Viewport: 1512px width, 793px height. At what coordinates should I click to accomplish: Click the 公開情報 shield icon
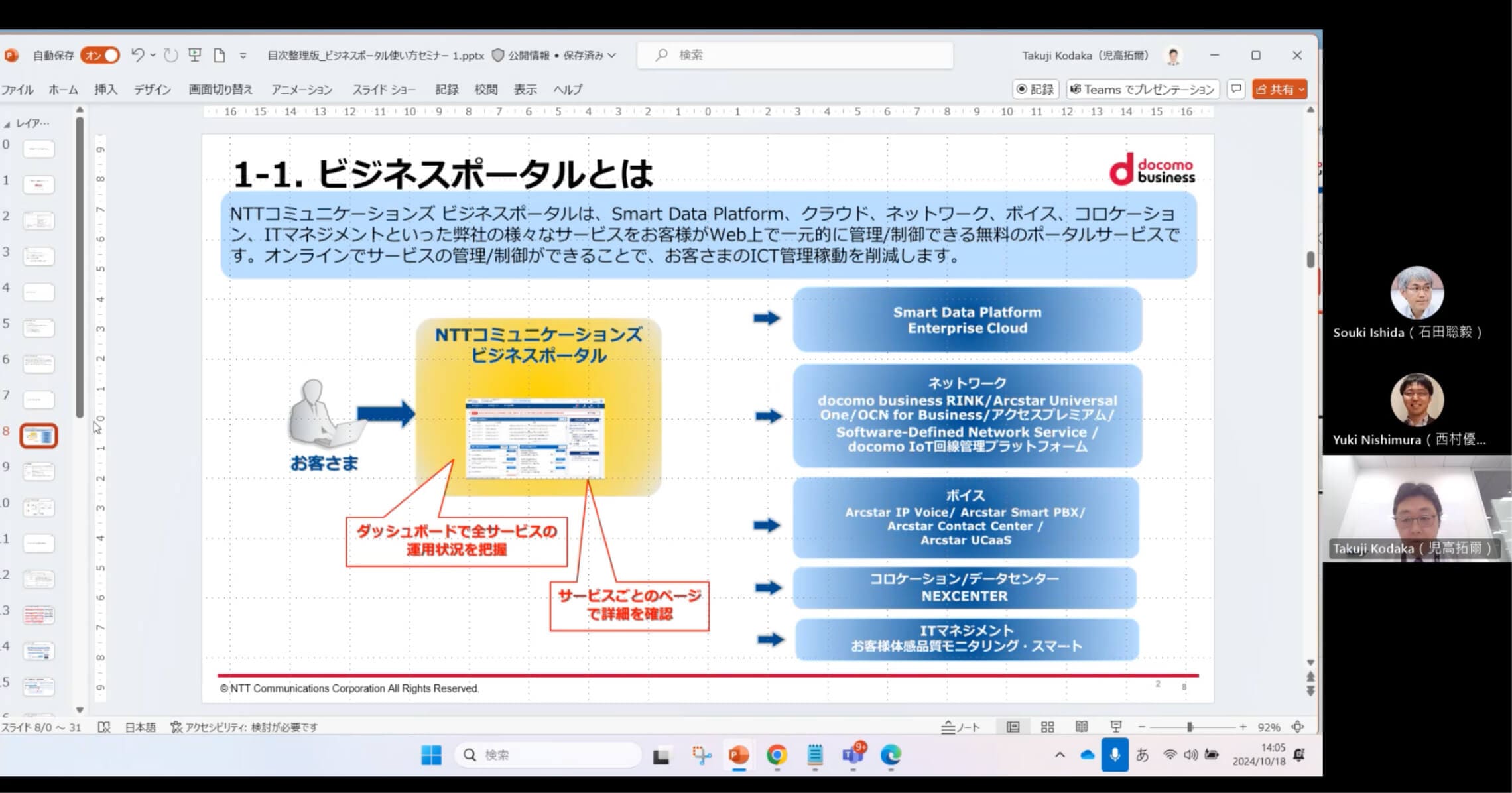[x=498, y=56]
